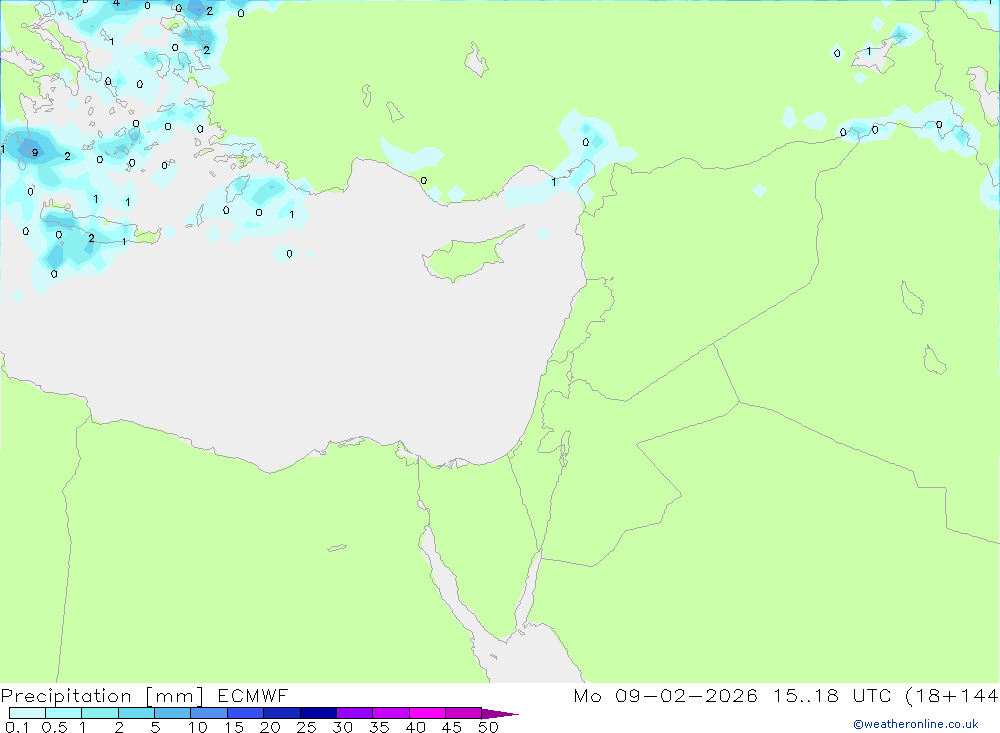Screen dimensions: 1000x733
Task: Click the above-50 arrow tip of legend
Action: tap(500, 713)
